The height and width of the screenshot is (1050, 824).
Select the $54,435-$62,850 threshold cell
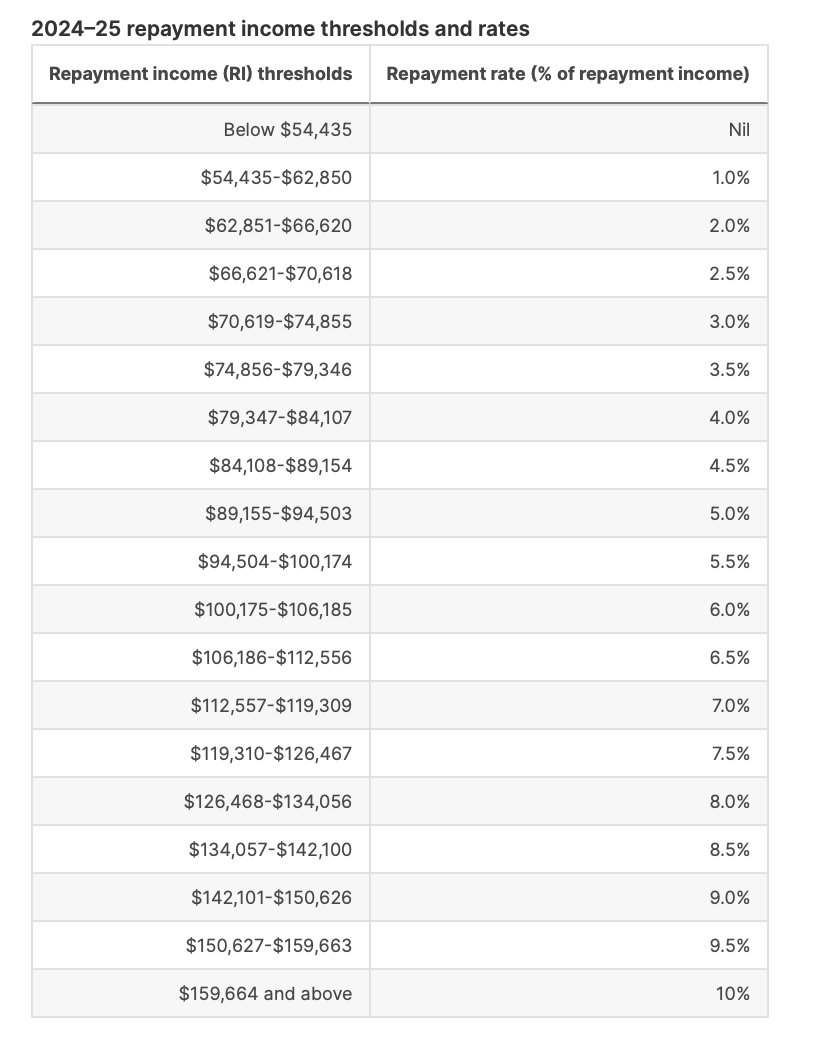[x=201, y=177]
